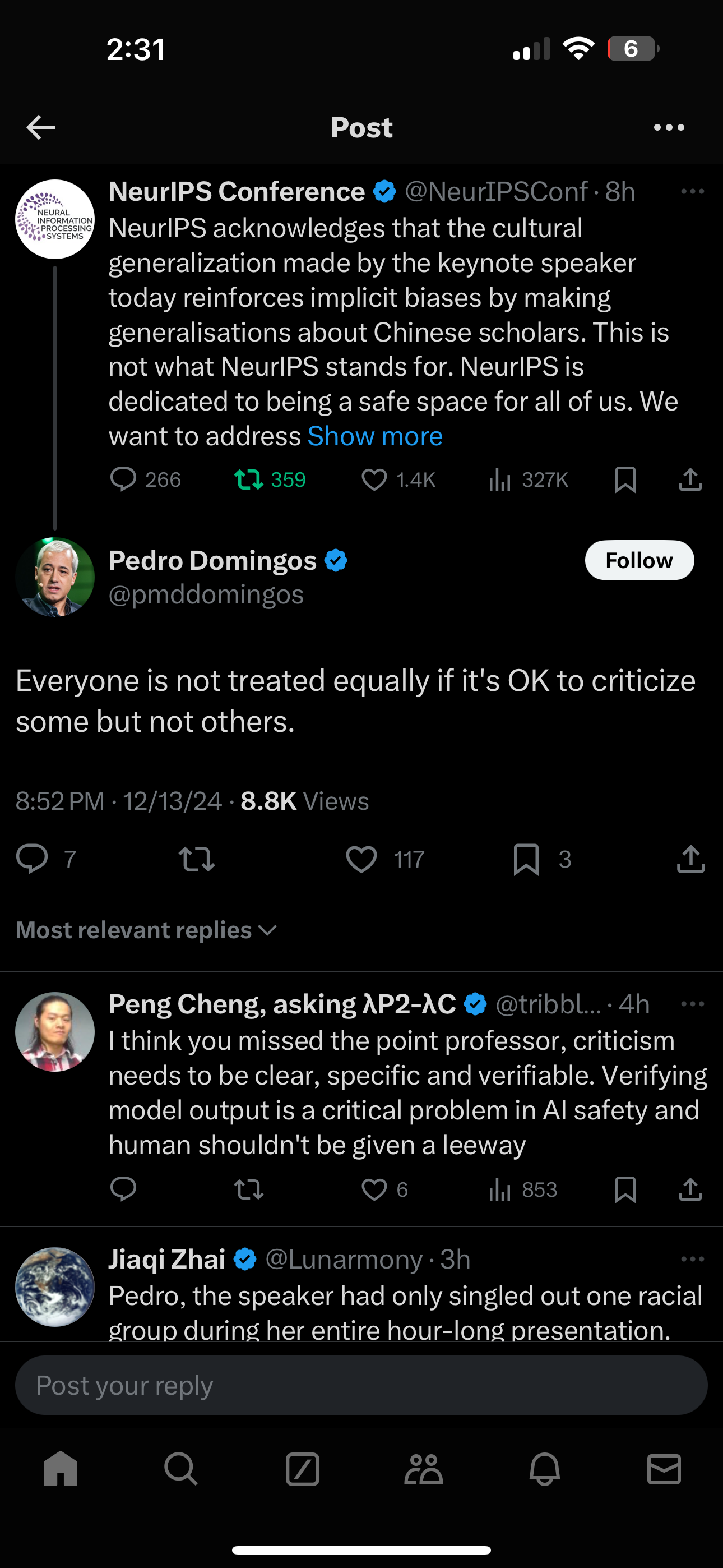Reply to Pedro Domingos's post via comment icon
Viewport: 723px width, 1568px height.
[x=31, y=859]
